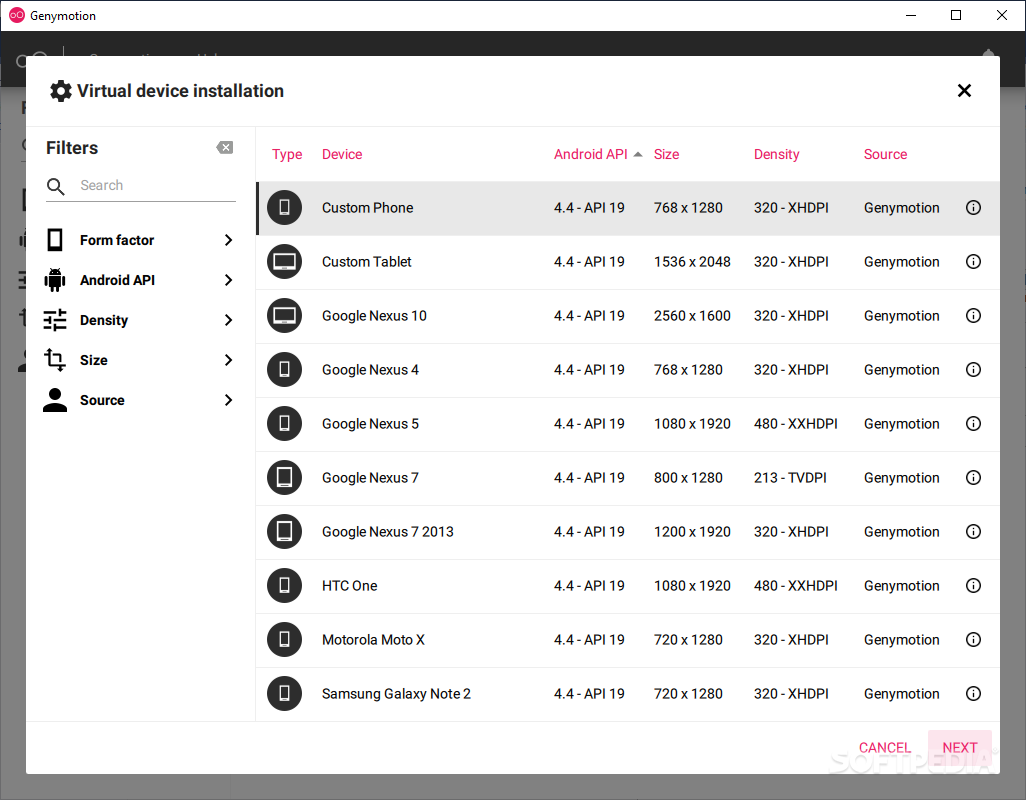The height and width of the screenshot is (800, 1026).
Task: Open info for Google Nexus 10 row
Action: tap(973, 316)
